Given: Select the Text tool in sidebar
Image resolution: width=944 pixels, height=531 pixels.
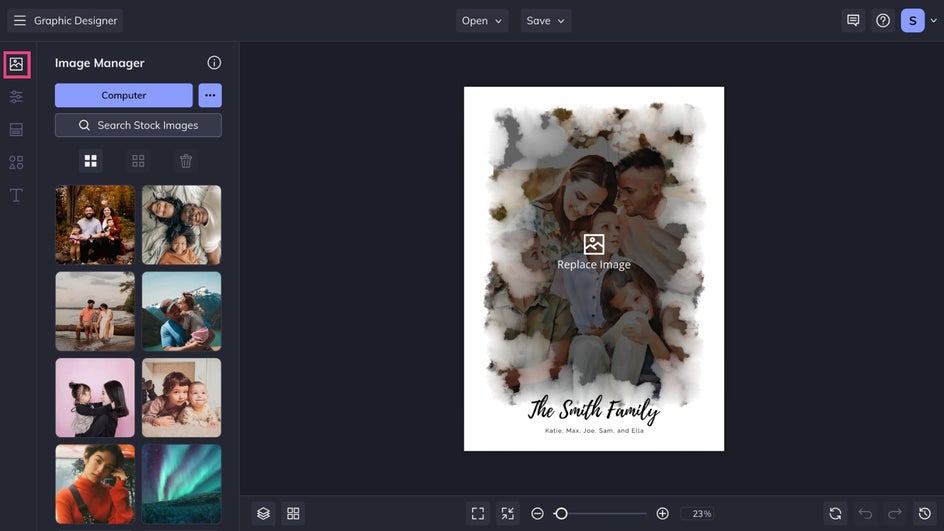Looking at the screenshot, I should (x=16, y=195).
